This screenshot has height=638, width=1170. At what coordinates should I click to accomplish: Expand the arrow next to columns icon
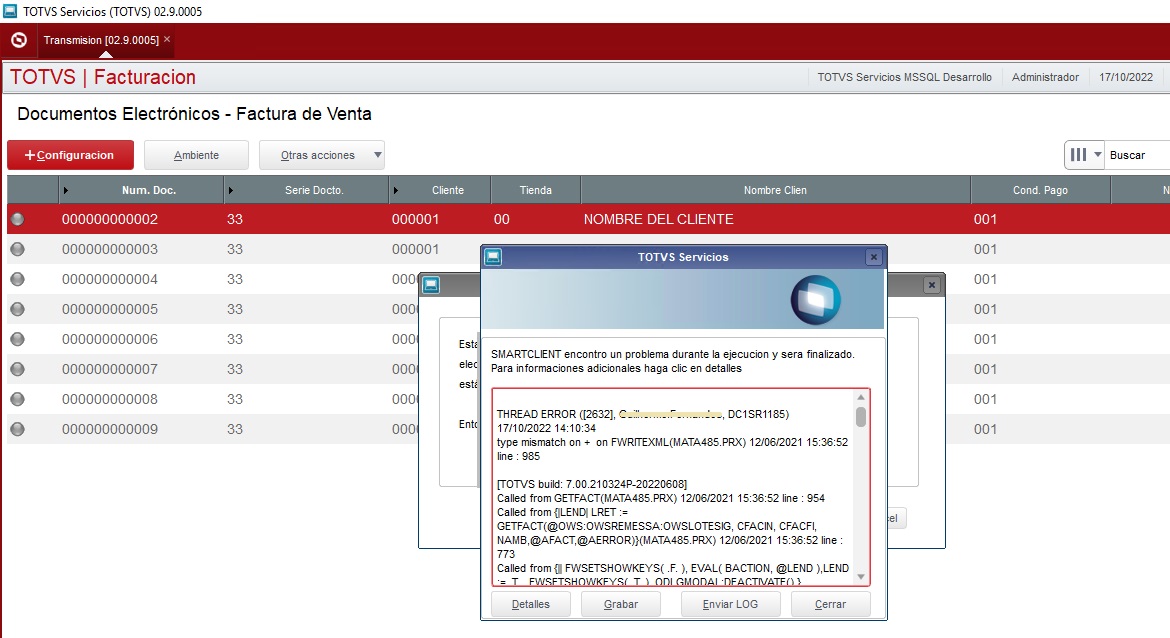pyautogui.click(x=1098, y=154)
